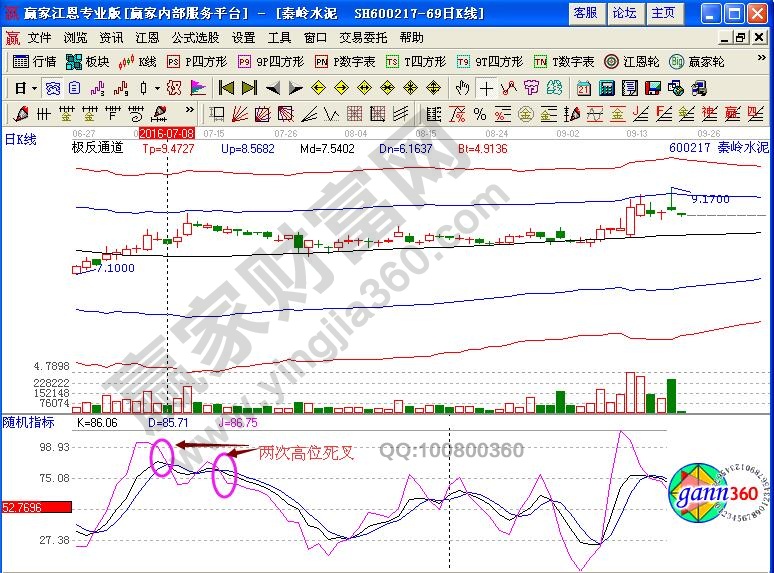Switch to the K线 chart view
Image resolution: width=774 pixels, height=573 pixels.
coord(139,61)
